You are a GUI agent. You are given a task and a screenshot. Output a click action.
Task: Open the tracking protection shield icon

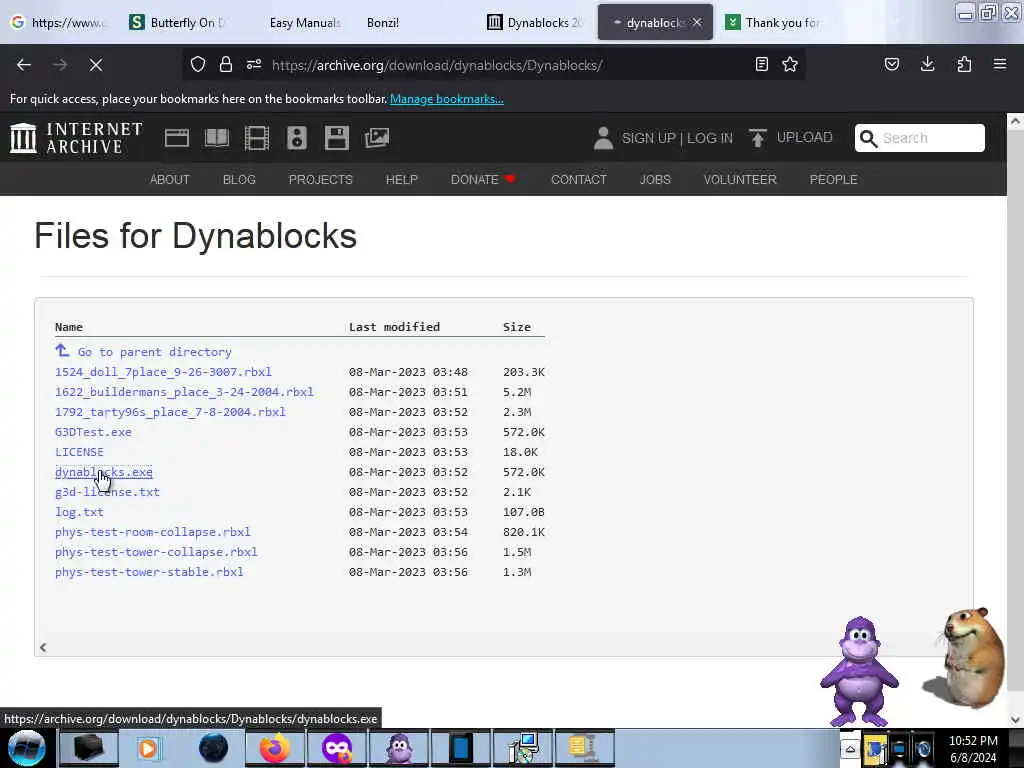(198, 64)
